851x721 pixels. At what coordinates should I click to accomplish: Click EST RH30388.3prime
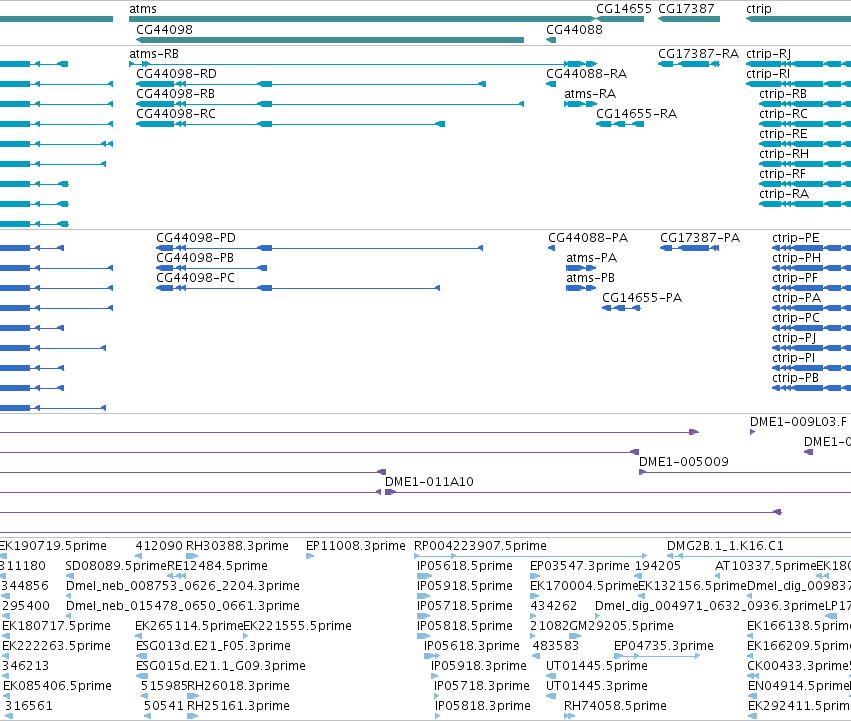[192, 556]
